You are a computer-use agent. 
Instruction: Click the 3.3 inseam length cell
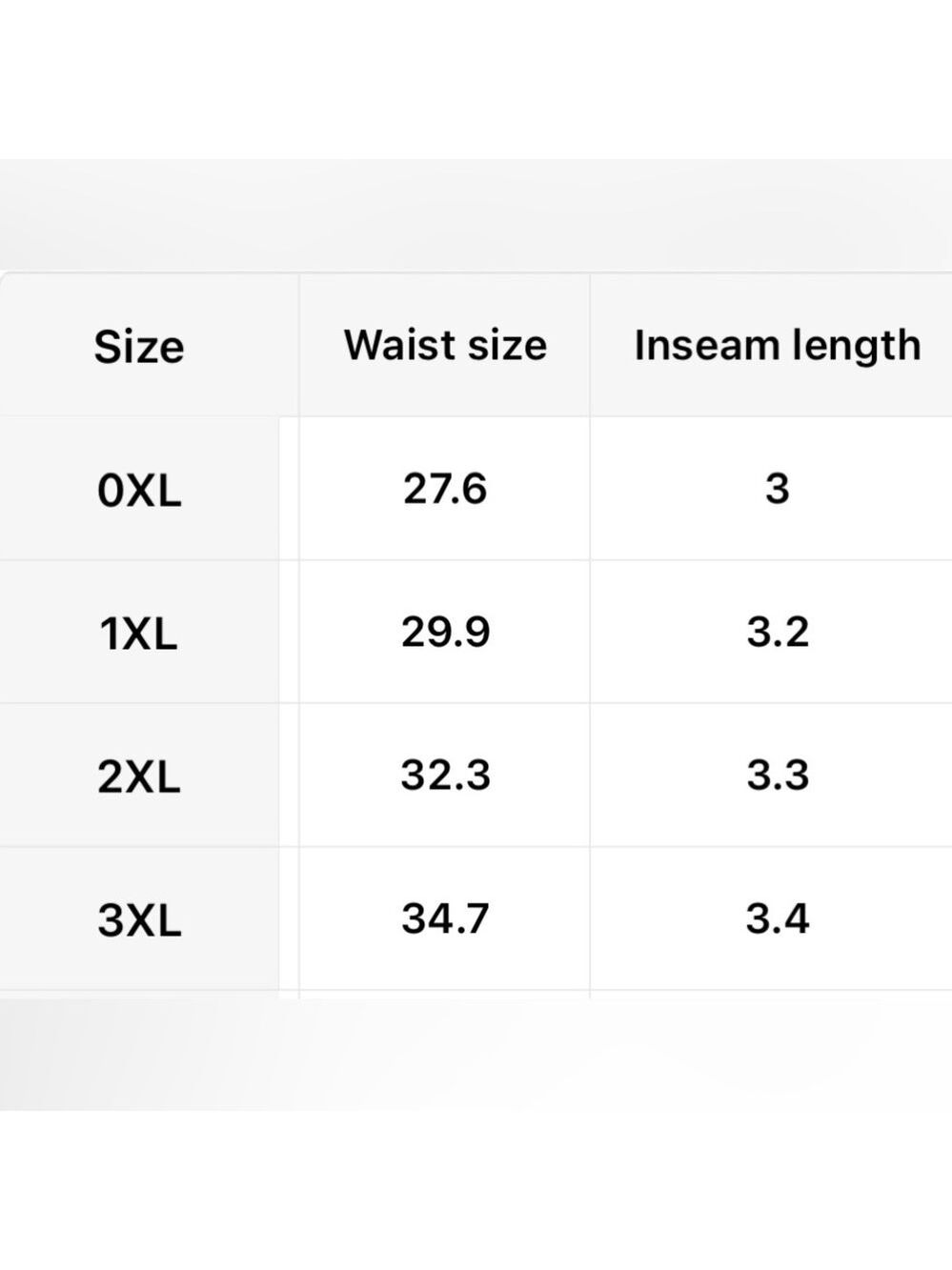point(777,776)
